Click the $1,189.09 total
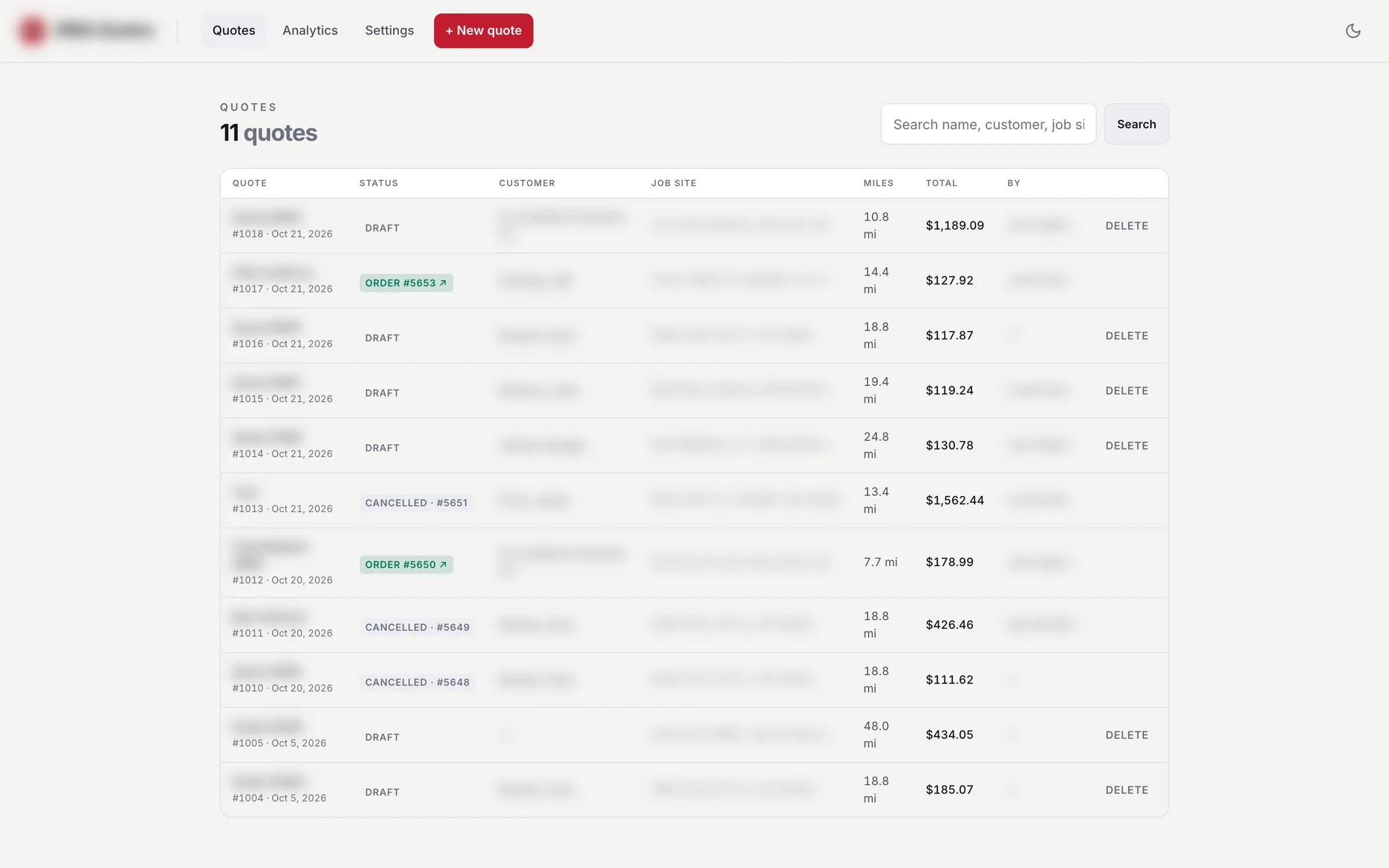The image size is (1389, 868). click(x=954, y=226)
